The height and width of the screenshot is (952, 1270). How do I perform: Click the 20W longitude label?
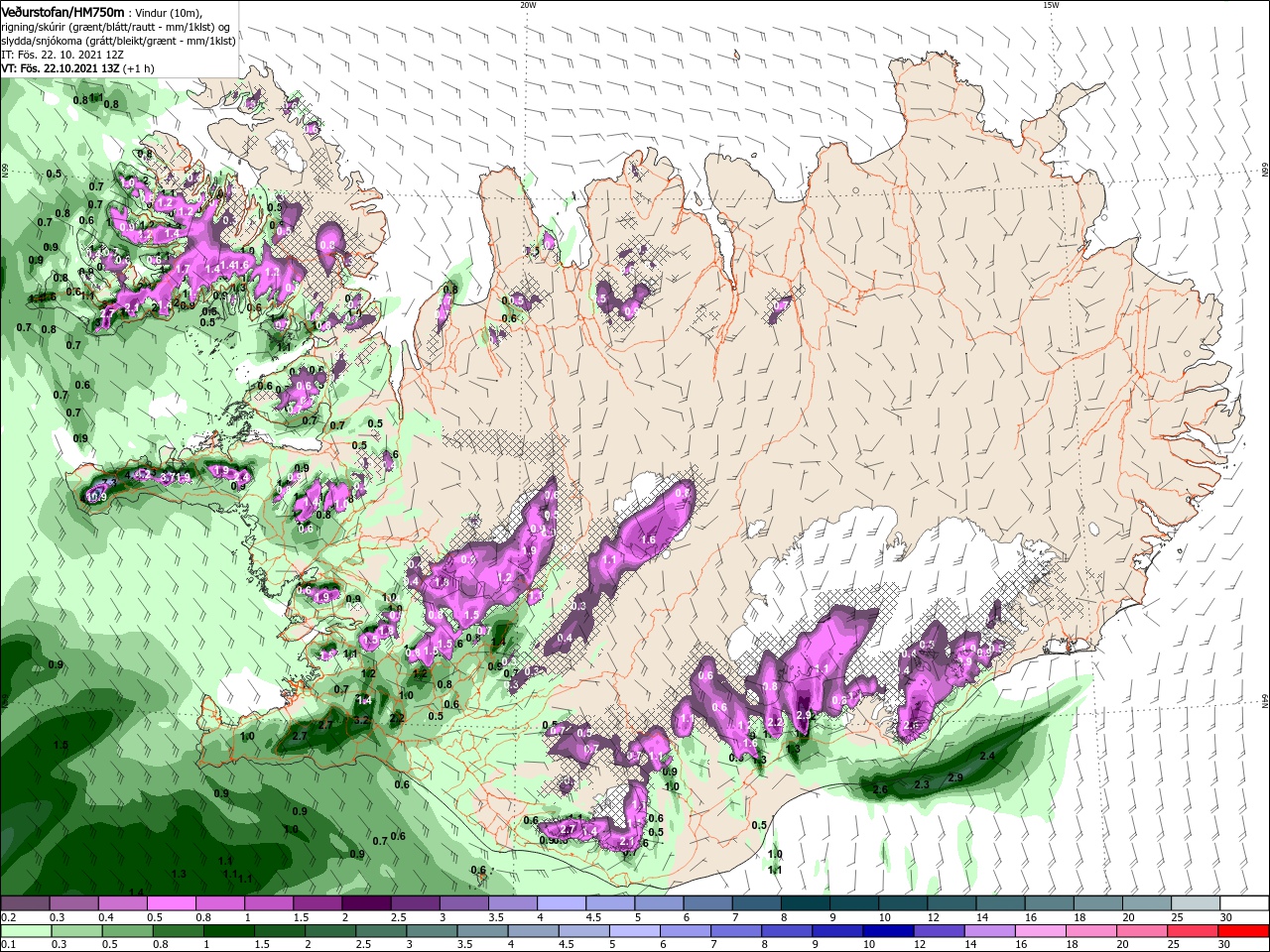point(528,5)
